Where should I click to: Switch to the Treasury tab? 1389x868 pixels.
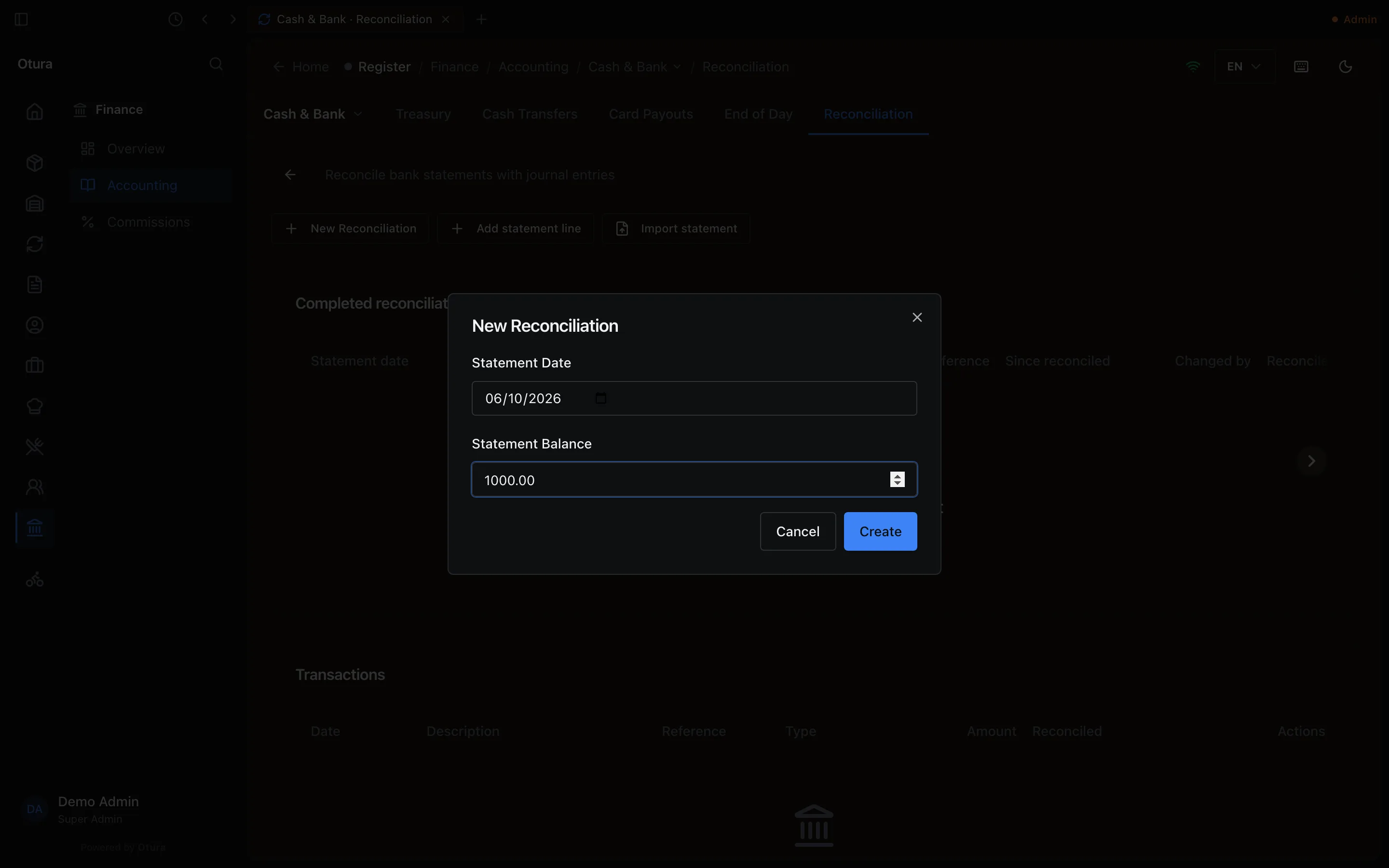pos(423,114)
